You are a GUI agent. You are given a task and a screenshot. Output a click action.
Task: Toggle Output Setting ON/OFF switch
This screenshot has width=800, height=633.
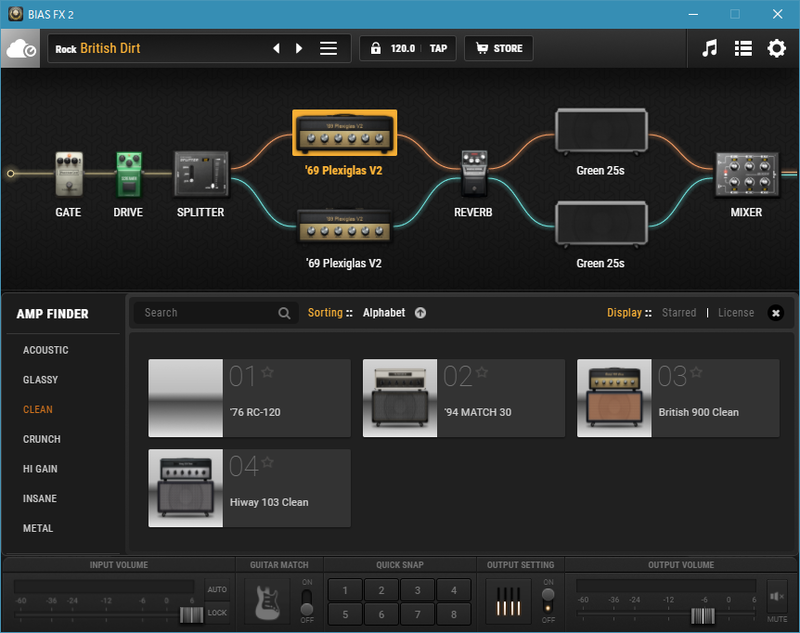pos(548,601)
